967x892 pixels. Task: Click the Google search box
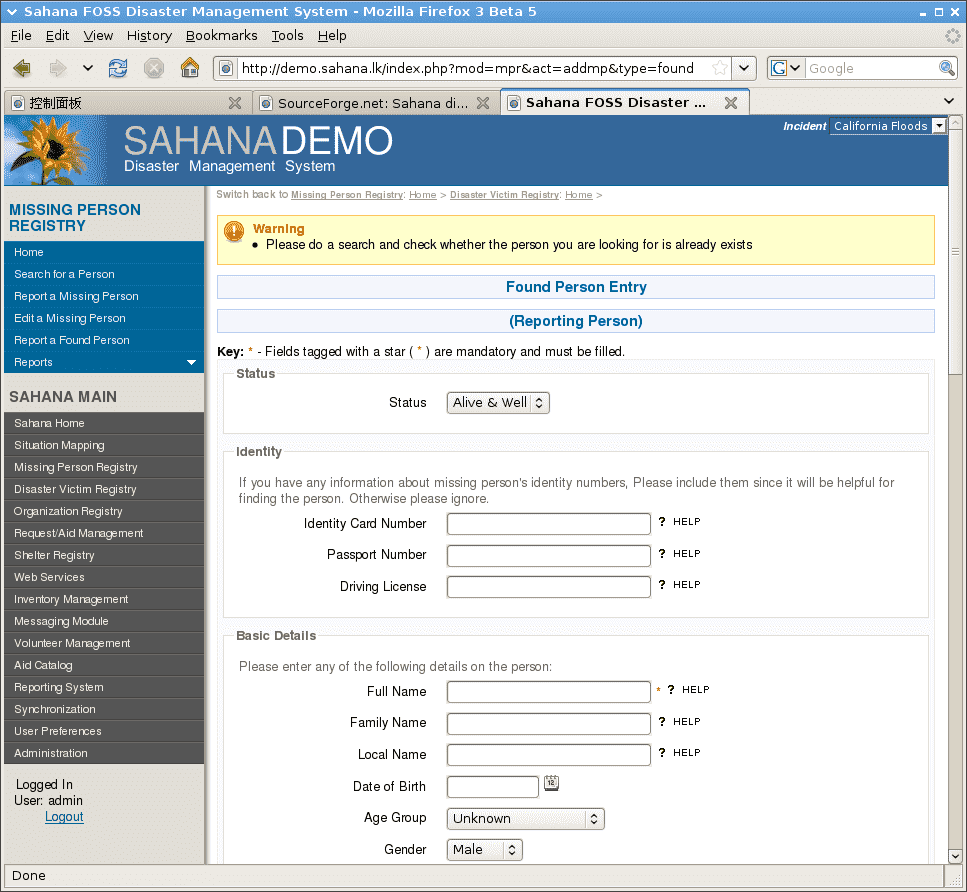coord(871,68)
